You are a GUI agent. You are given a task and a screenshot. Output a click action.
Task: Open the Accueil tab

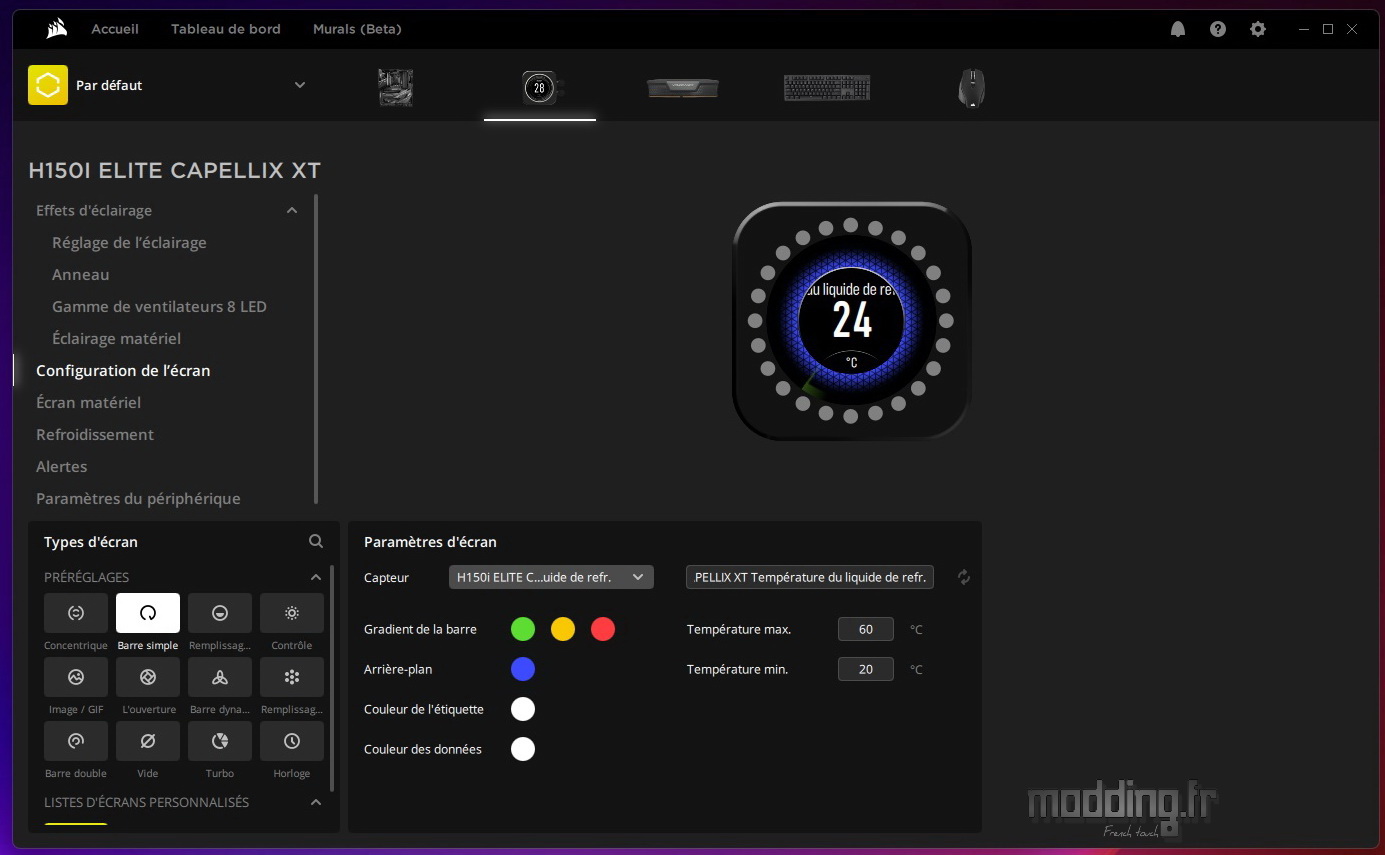[x=115, y=29]
